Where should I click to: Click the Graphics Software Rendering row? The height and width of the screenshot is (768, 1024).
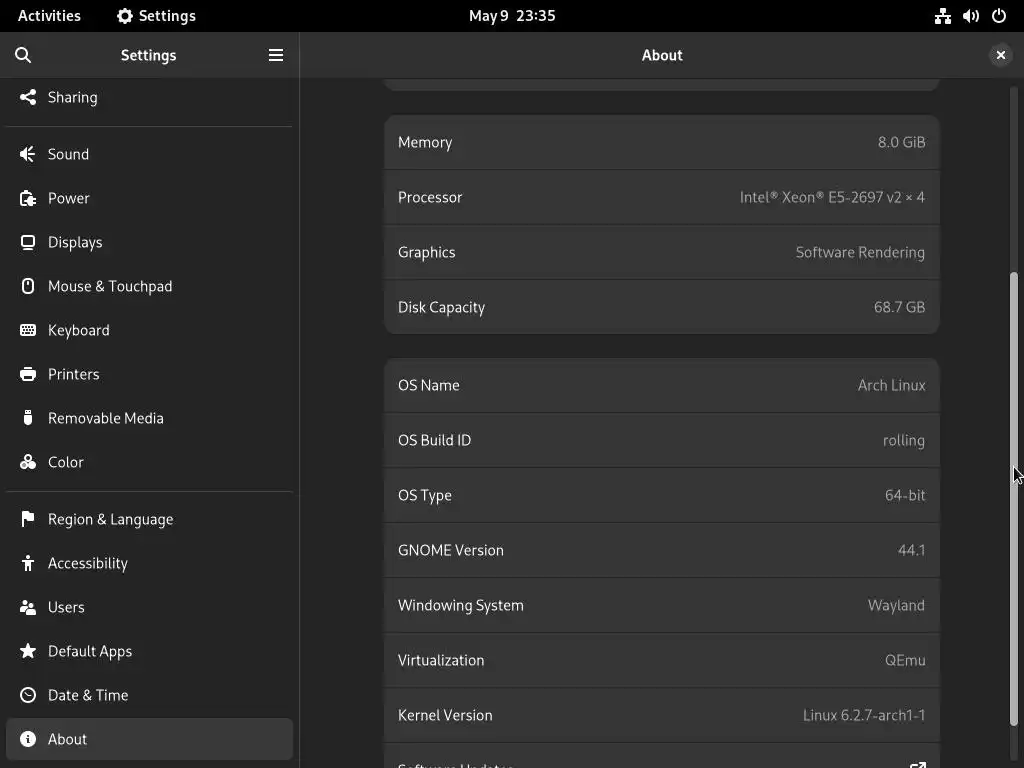(662, 252)
